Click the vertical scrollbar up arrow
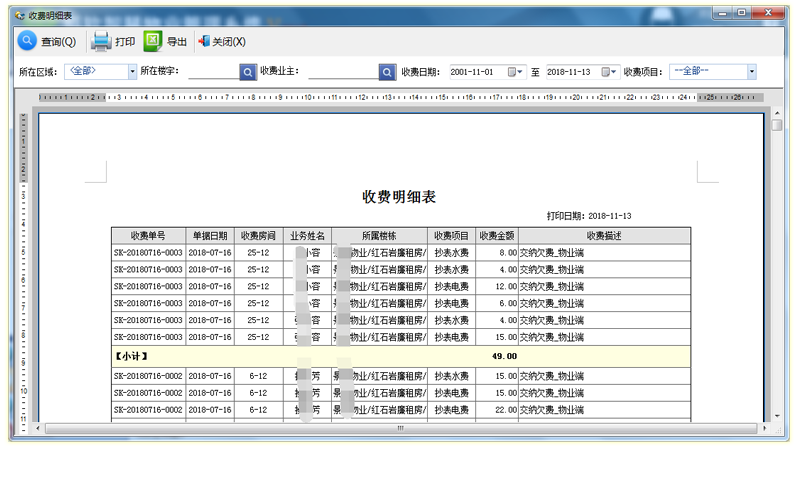Viewport: 800px width, 500px height. pyautogui.click(x=777, y=112)
